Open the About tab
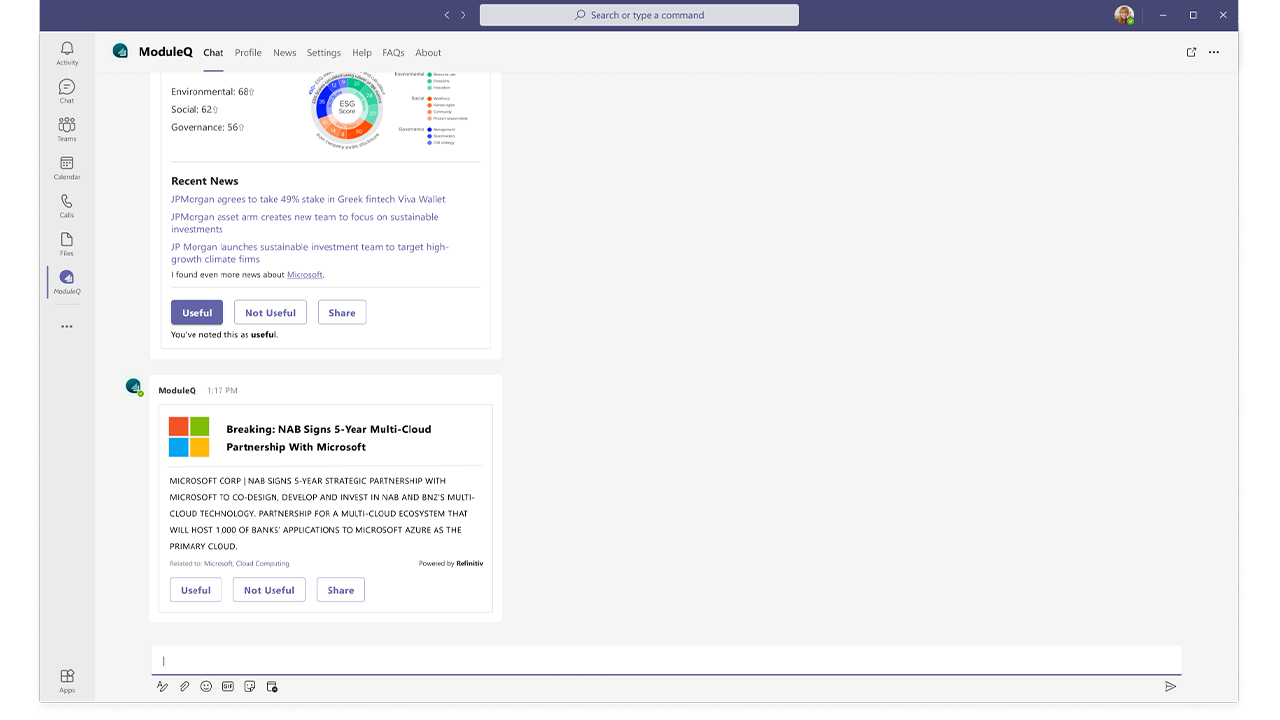 coord(428,53)
